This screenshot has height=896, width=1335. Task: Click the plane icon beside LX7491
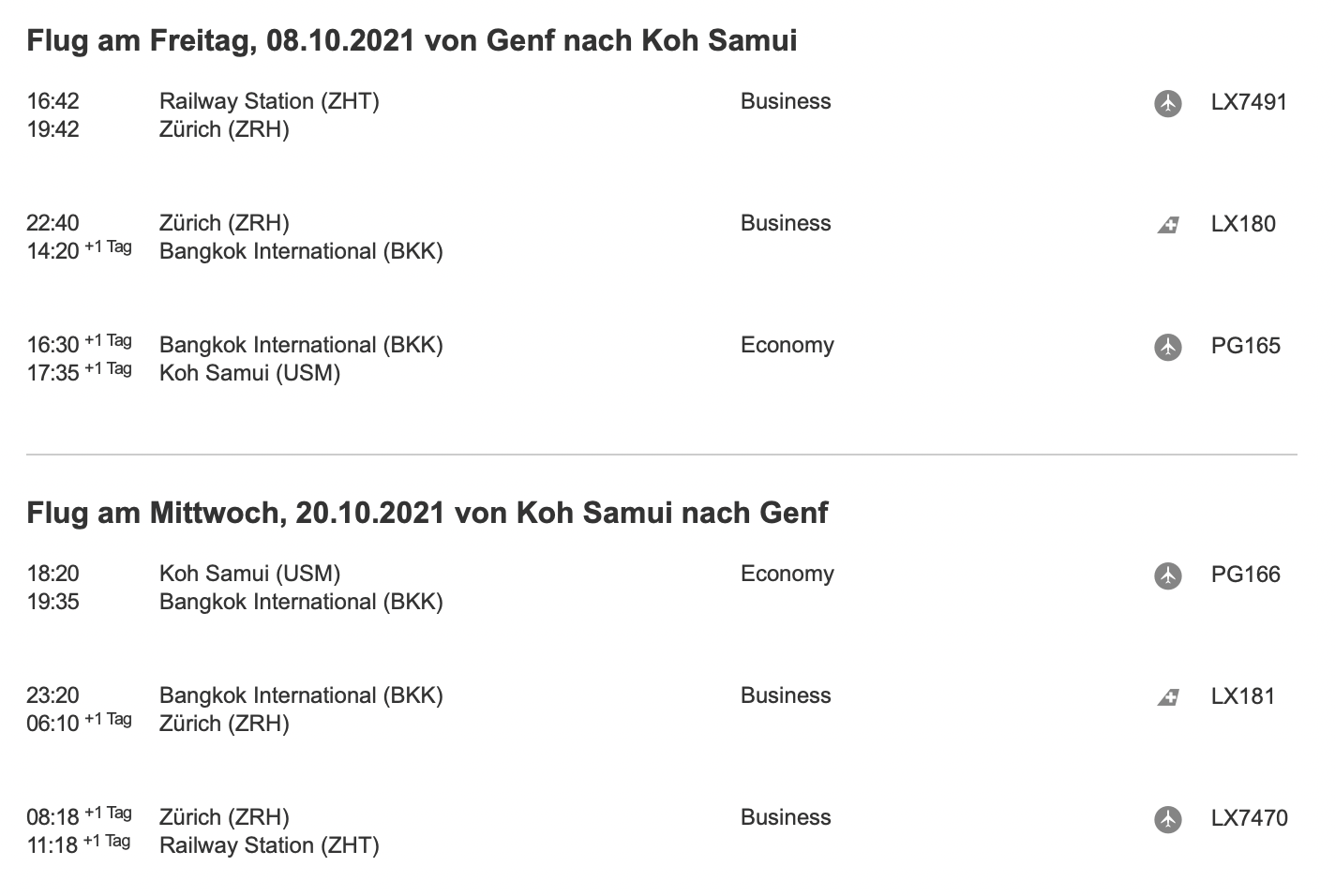1167,103
